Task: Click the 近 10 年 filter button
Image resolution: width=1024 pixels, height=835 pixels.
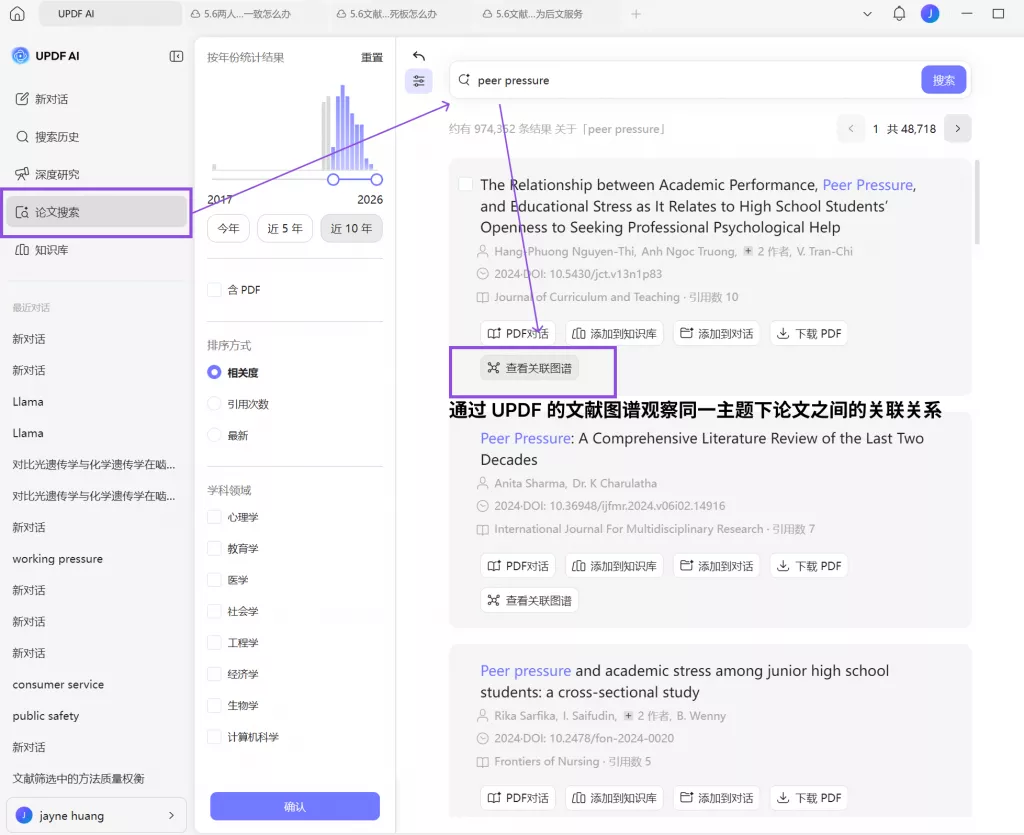Action: point(351,228)
